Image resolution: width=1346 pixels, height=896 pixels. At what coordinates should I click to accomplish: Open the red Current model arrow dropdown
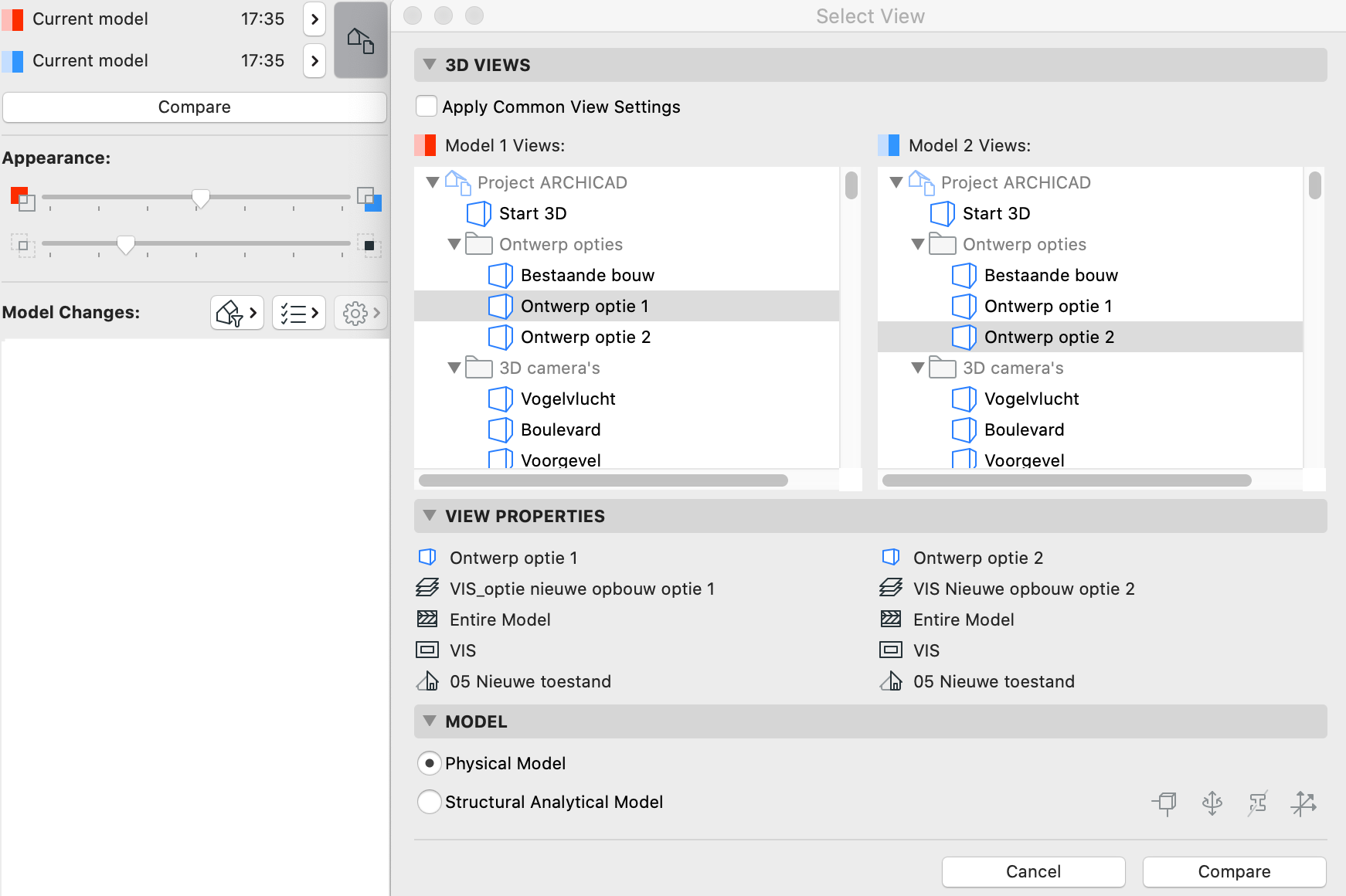(x=314, y=19)
